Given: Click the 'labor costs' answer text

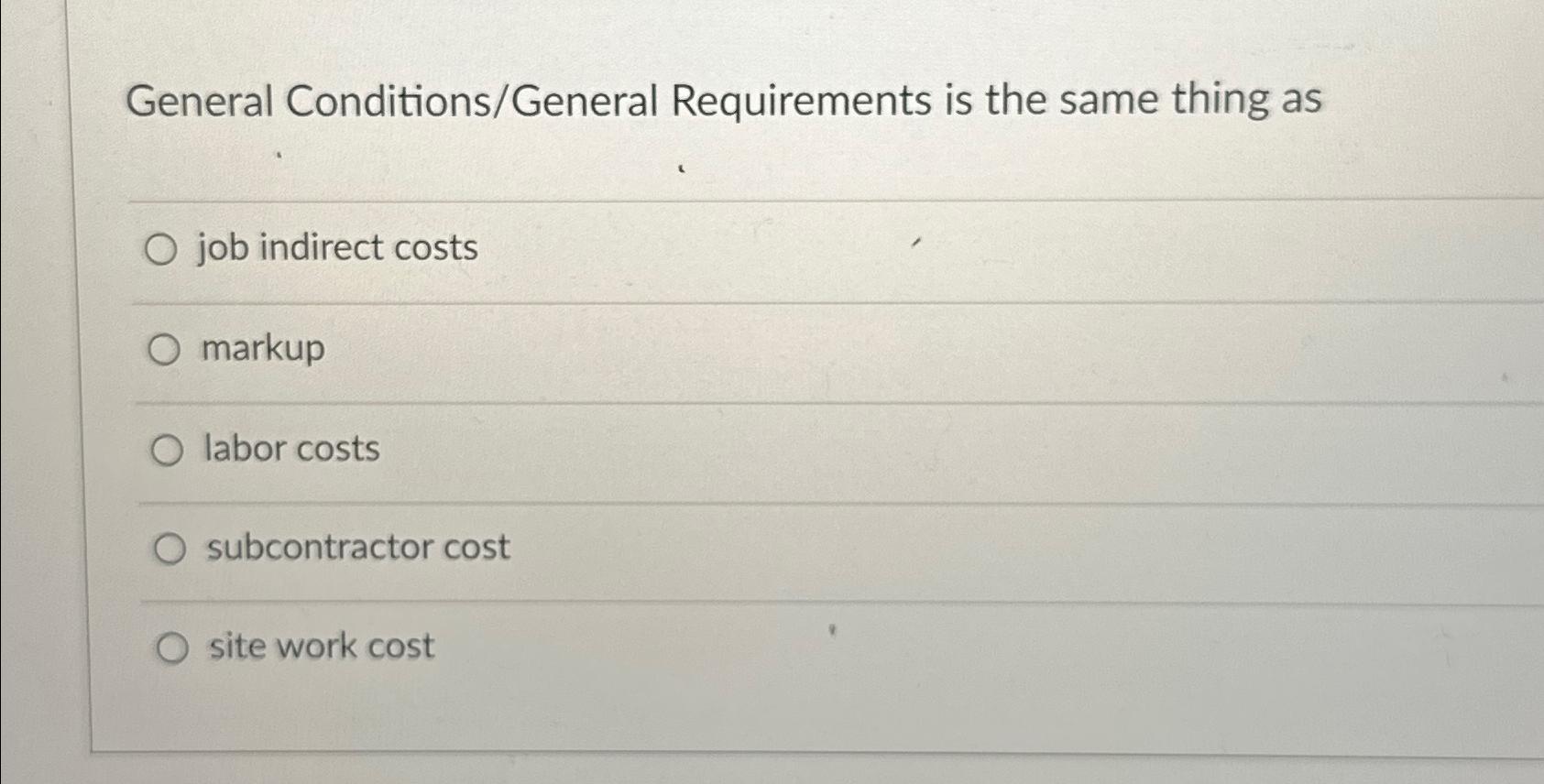Looking at the screenshot, I should [x=291, y=449].
